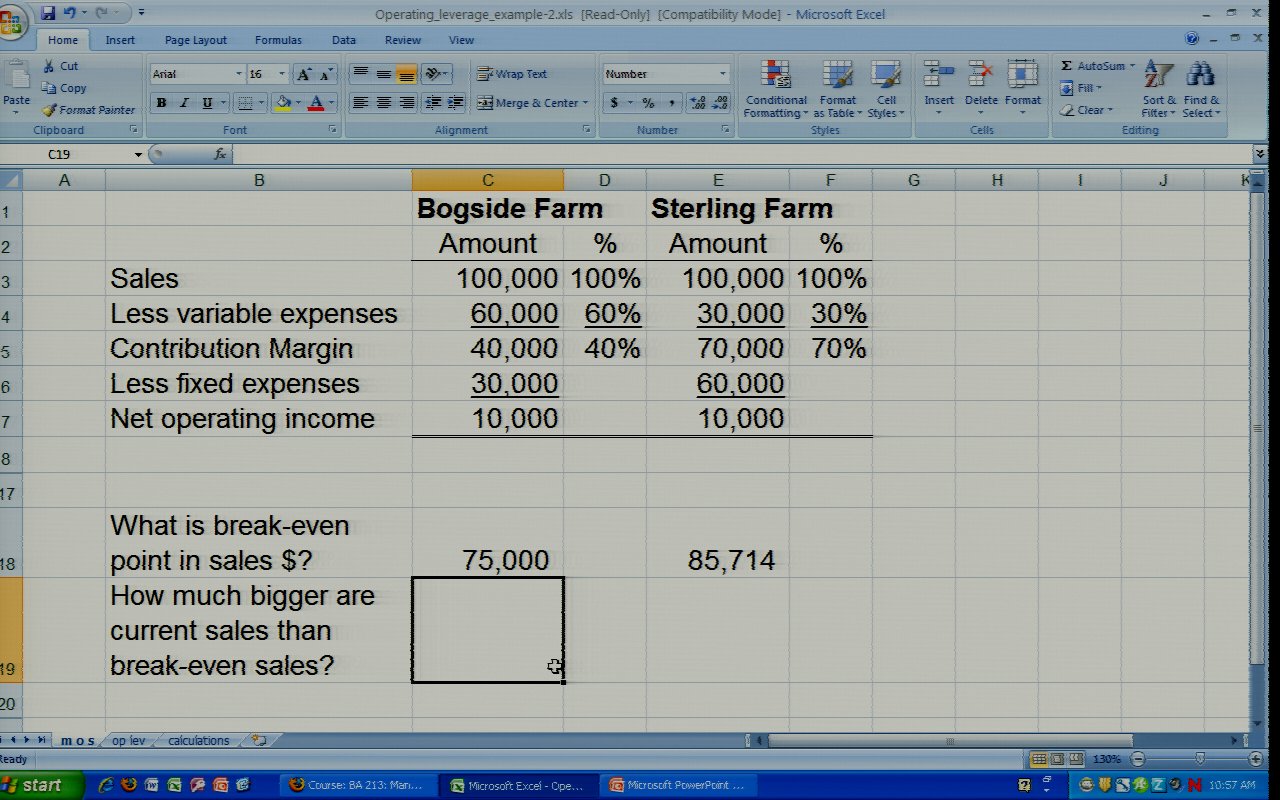Click the insert function fx icon
1280x800 pixels.
[220, 154]
